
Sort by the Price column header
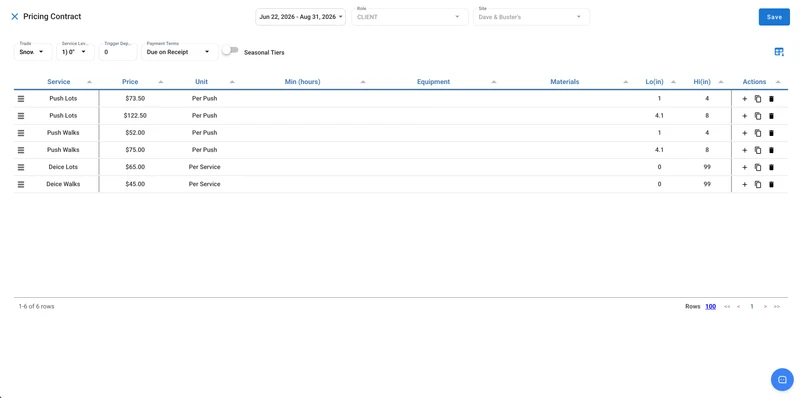[130, 82]
